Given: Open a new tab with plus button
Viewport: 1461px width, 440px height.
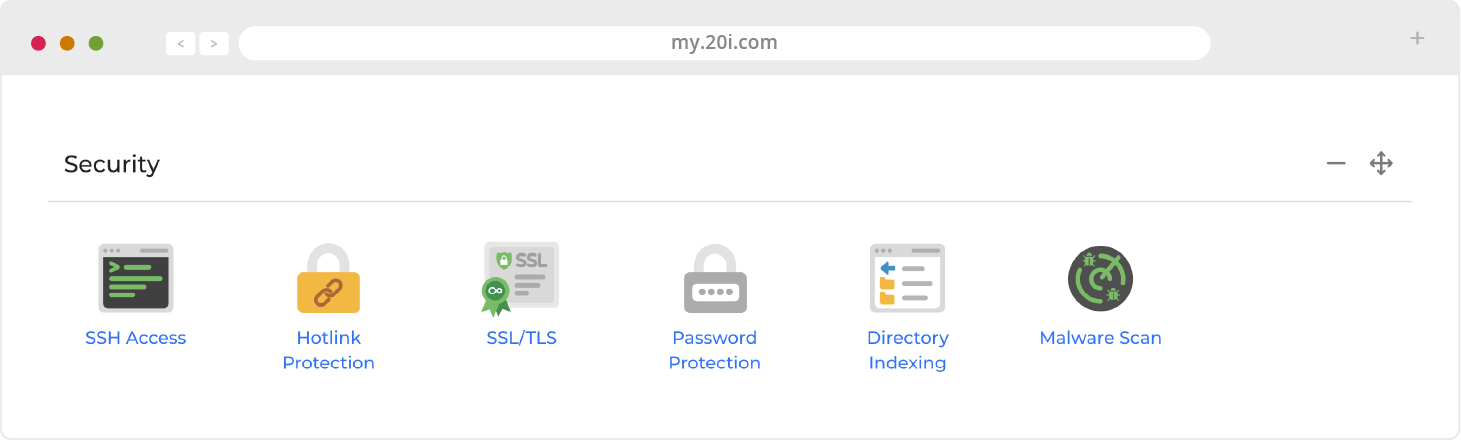Looking at the screenshot, I should pyautogui.click(x=1416, y=39).
